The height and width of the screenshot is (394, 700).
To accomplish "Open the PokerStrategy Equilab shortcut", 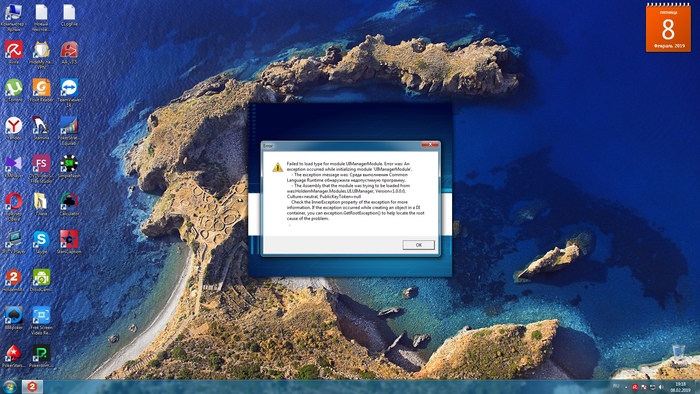I will 69,131.
